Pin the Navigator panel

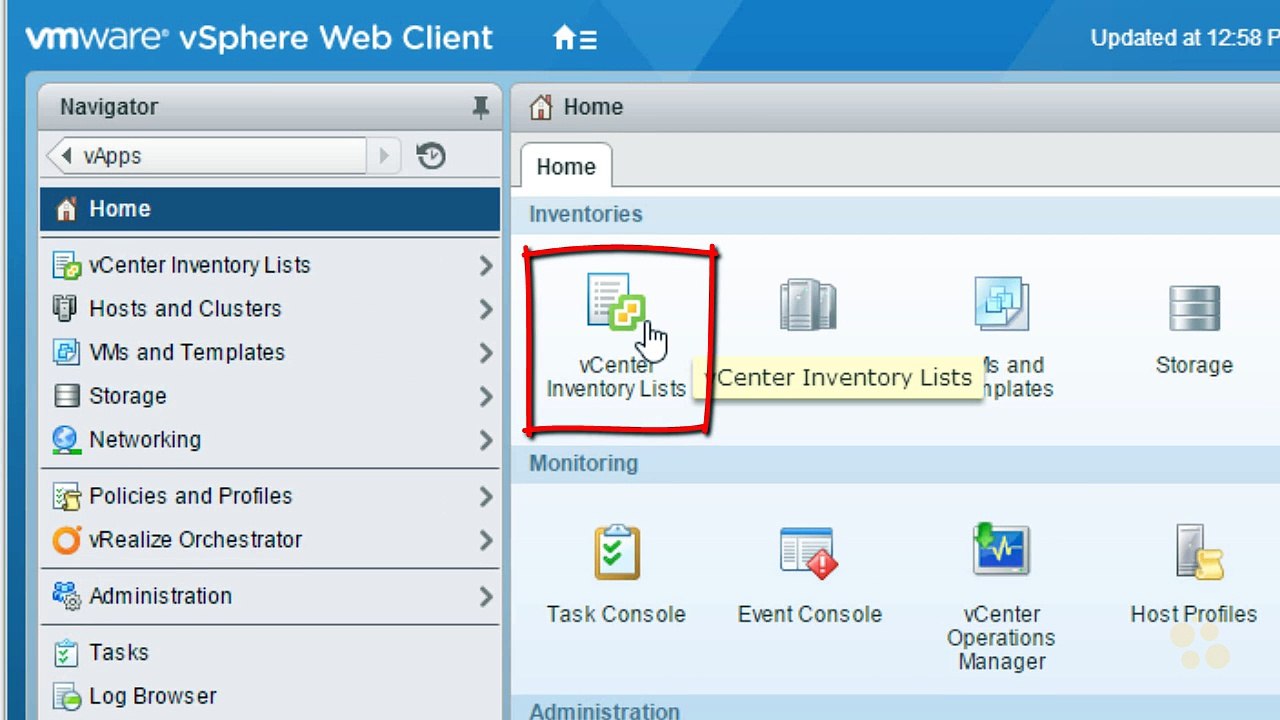pos(481,107)
